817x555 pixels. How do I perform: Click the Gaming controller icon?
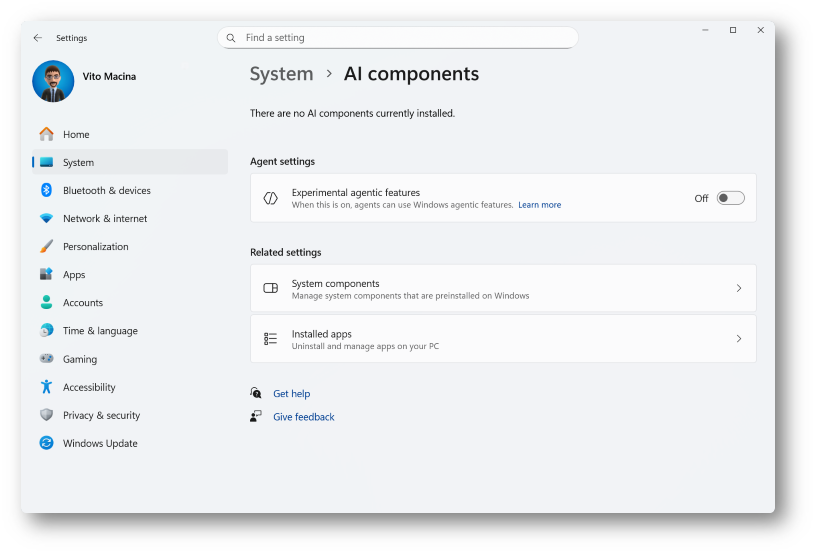click(x=46, y=359)
